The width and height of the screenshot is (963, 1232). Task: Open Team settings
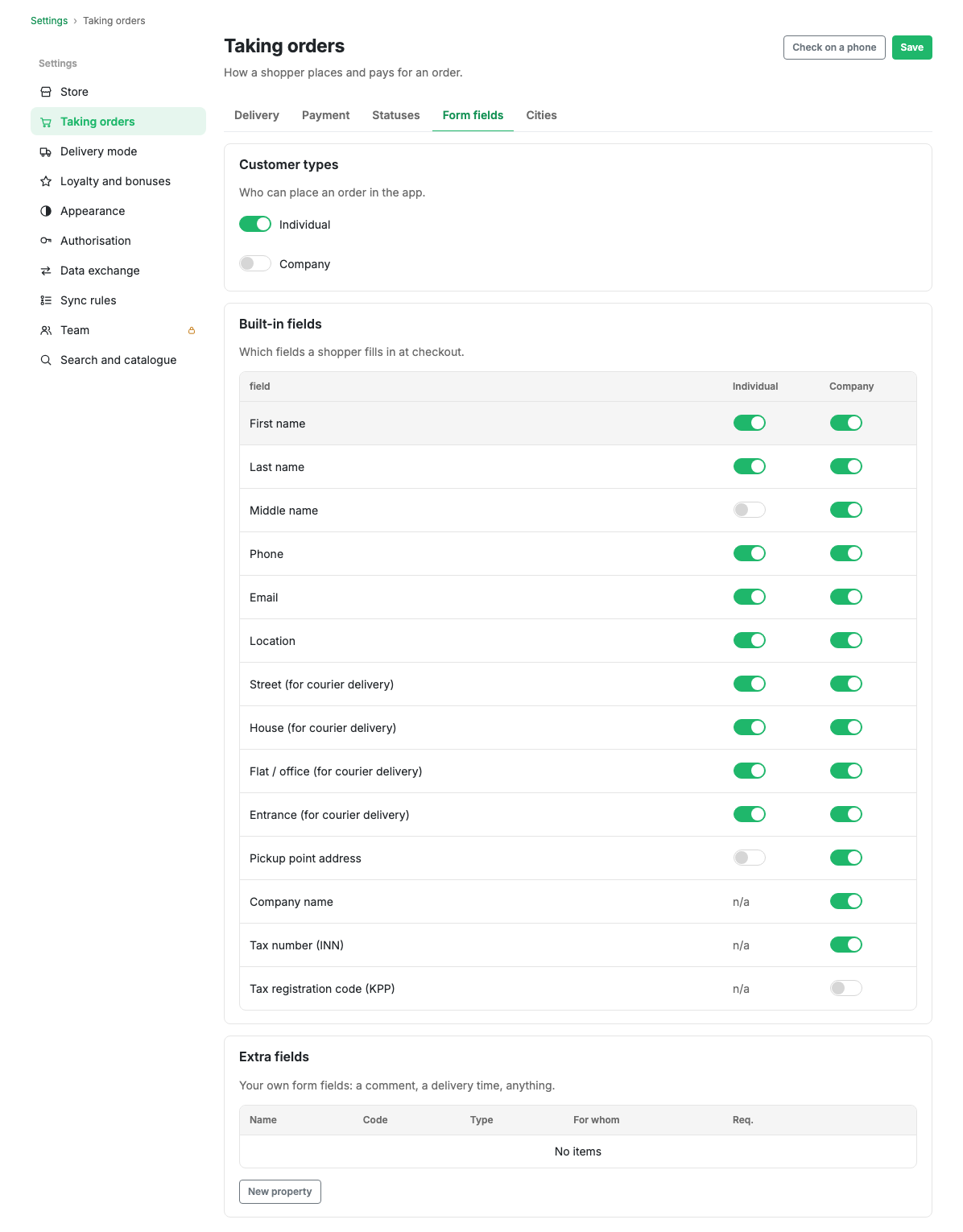(118, 330)
